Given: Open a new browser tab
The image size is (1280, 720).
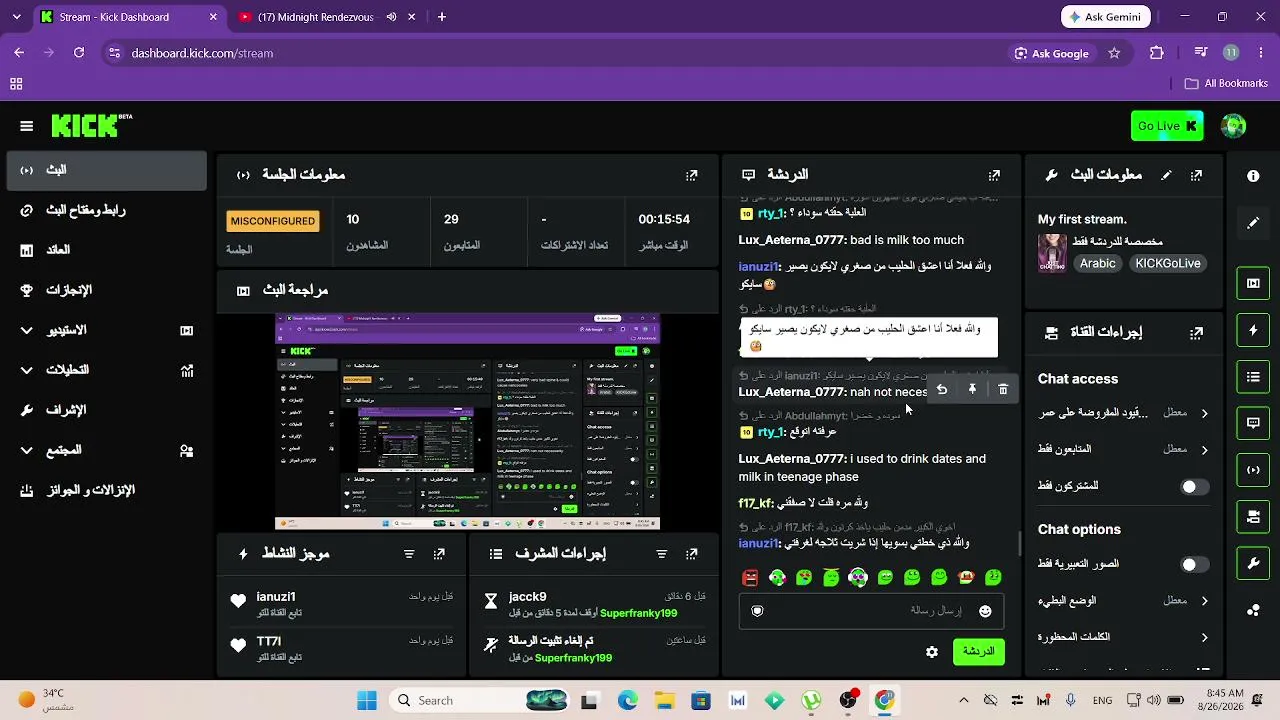Looking at the screenshot, I should coord(442,17).
